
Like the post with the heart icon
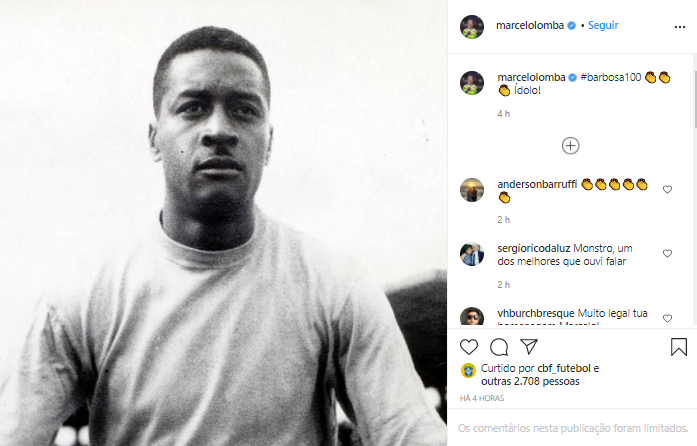click(470, 347)
